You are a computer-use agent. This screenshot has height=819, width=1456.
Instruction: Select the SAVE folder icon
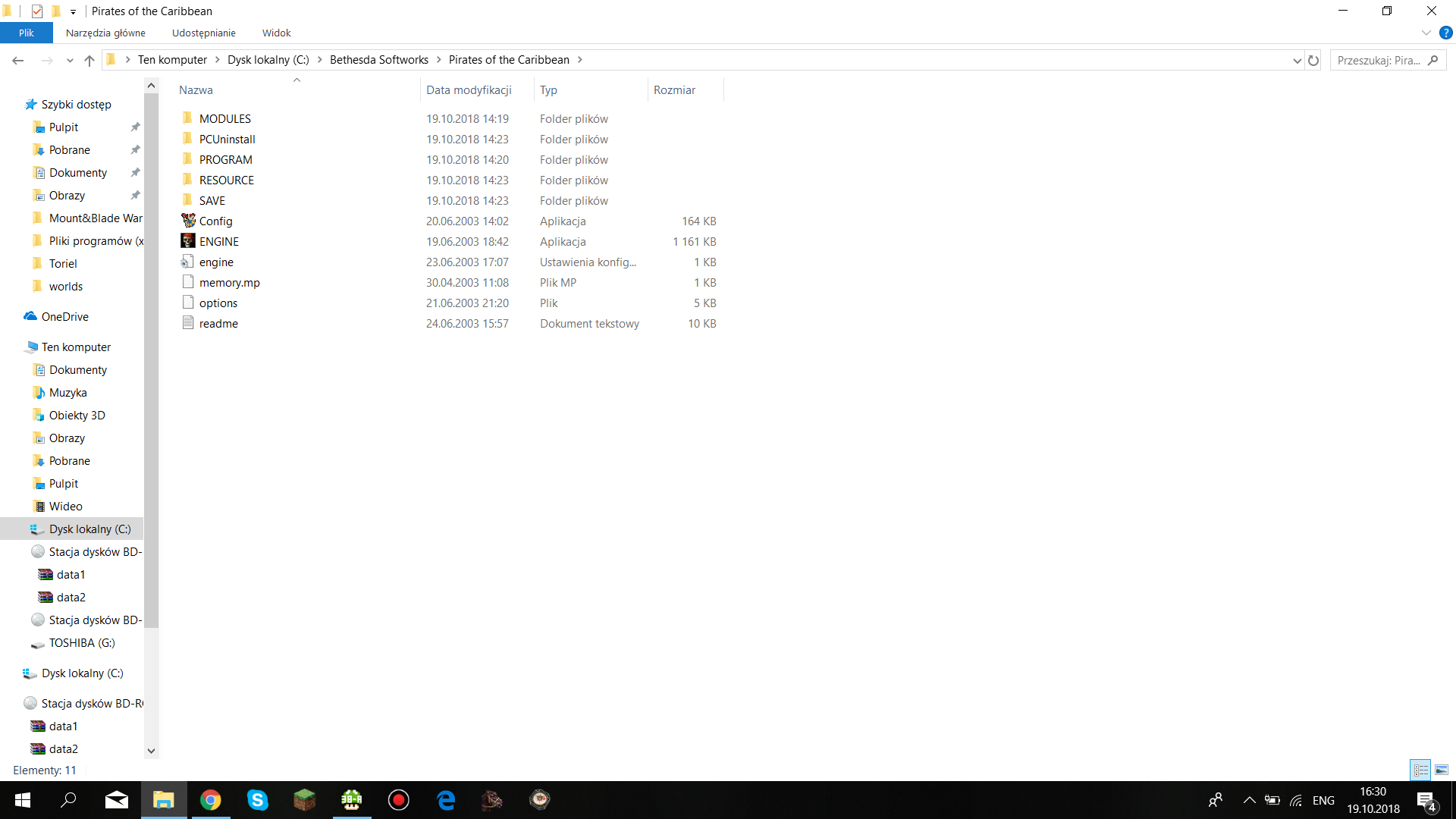click(188, 200)
